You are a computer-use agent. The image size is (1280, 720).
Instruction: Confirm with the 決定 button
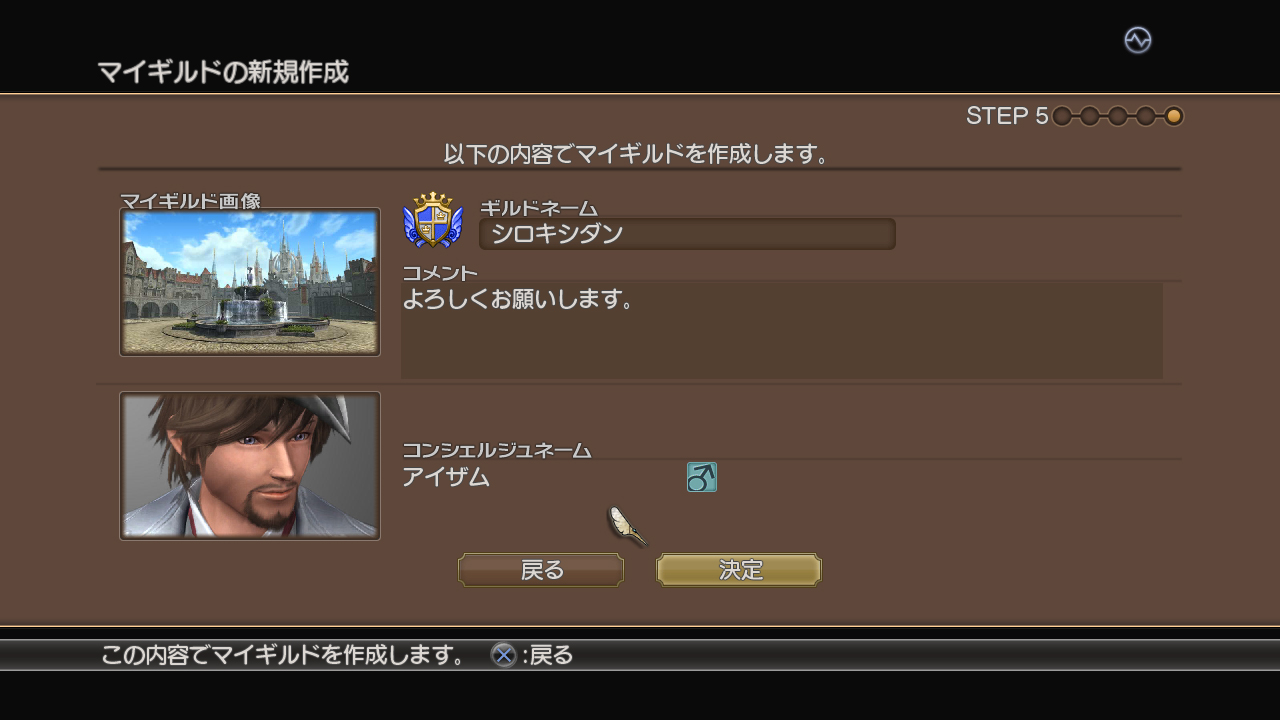tap(739, 570)
